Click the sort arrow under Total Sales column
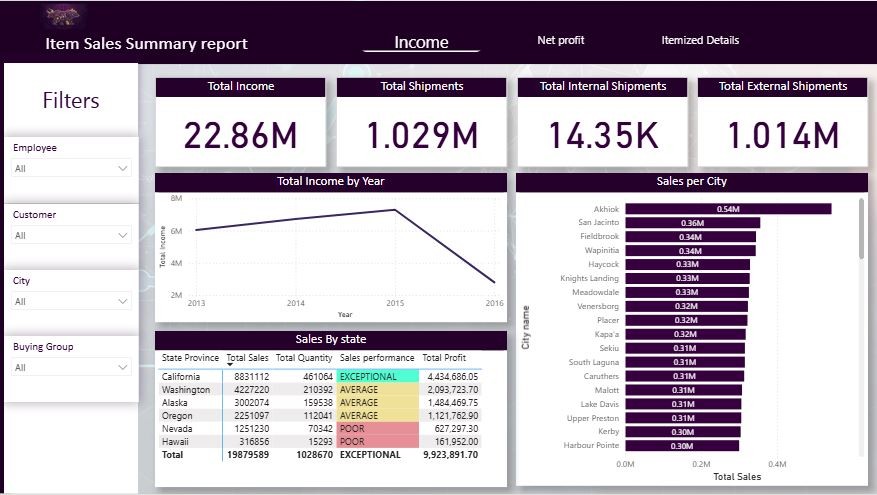The height and width of the screenshot is (495, 877). 230,365
